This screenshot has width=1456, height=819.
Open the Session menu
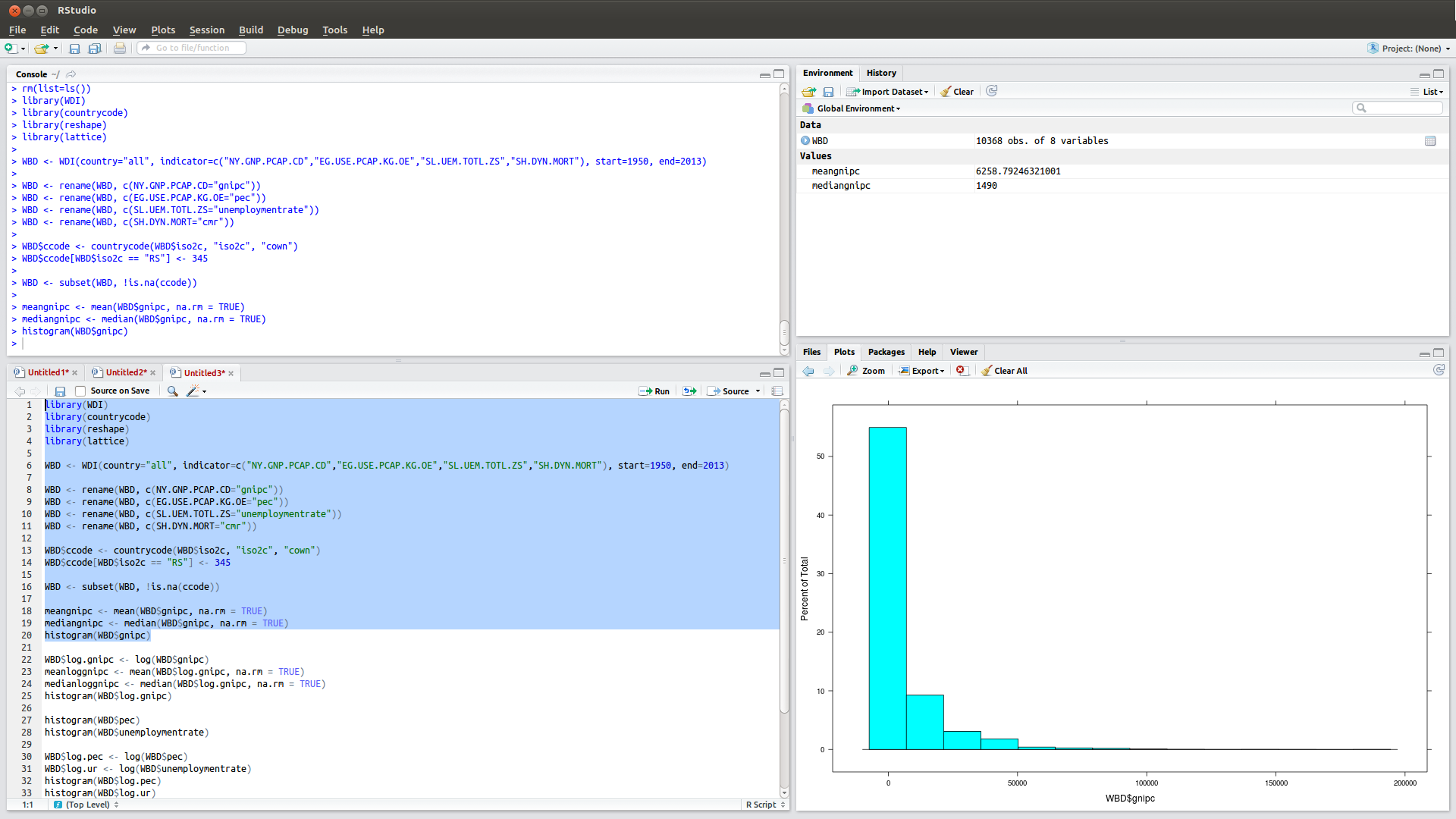(207, 30)
